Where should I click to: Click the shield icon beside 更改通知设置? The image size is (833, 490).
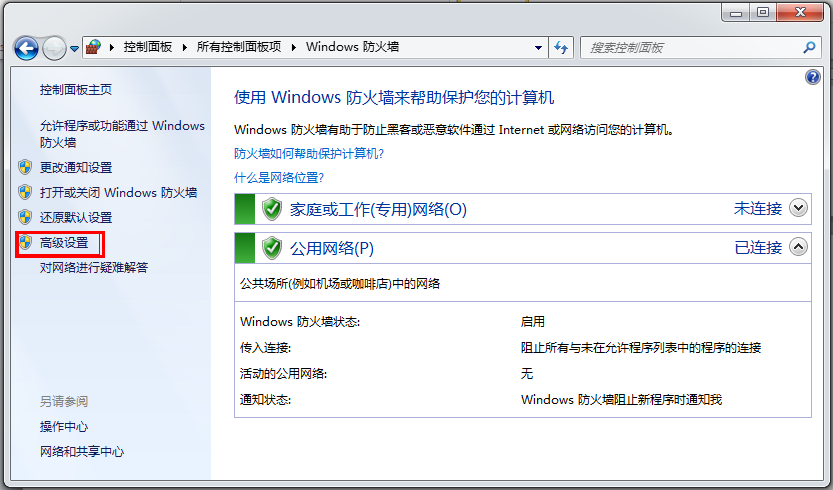[x=25, y=167]
